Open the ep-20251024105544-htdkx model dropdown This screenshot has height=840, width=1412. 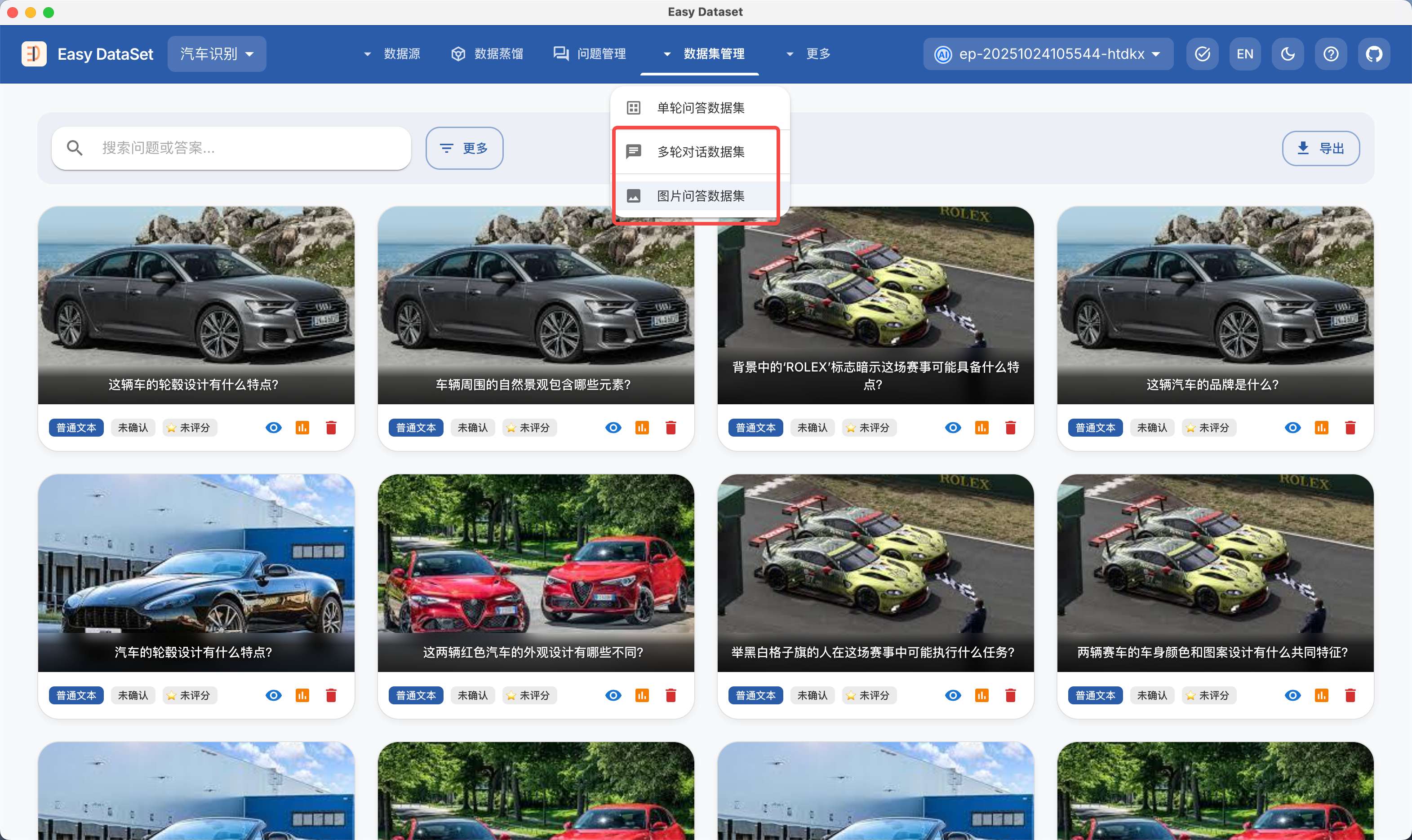point(1048,54)
